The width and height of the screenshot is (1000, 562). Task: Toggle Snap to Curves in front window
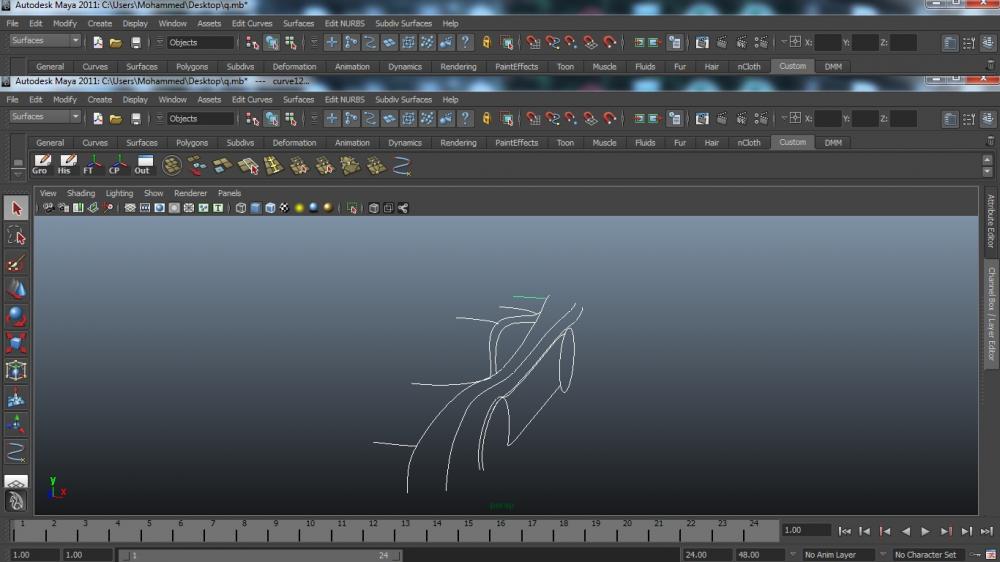coord(552,119)
